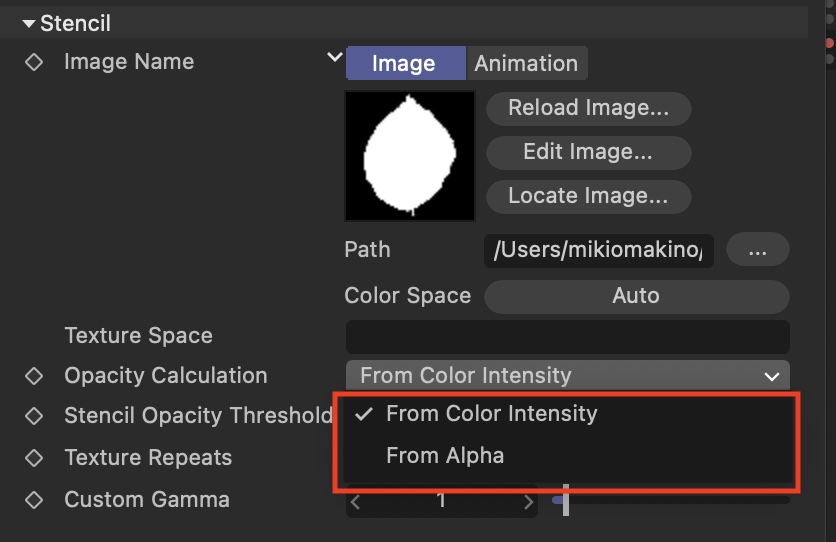Click the Edit Image button
Viewport: 836px width, 542px height.
(588, 152)
